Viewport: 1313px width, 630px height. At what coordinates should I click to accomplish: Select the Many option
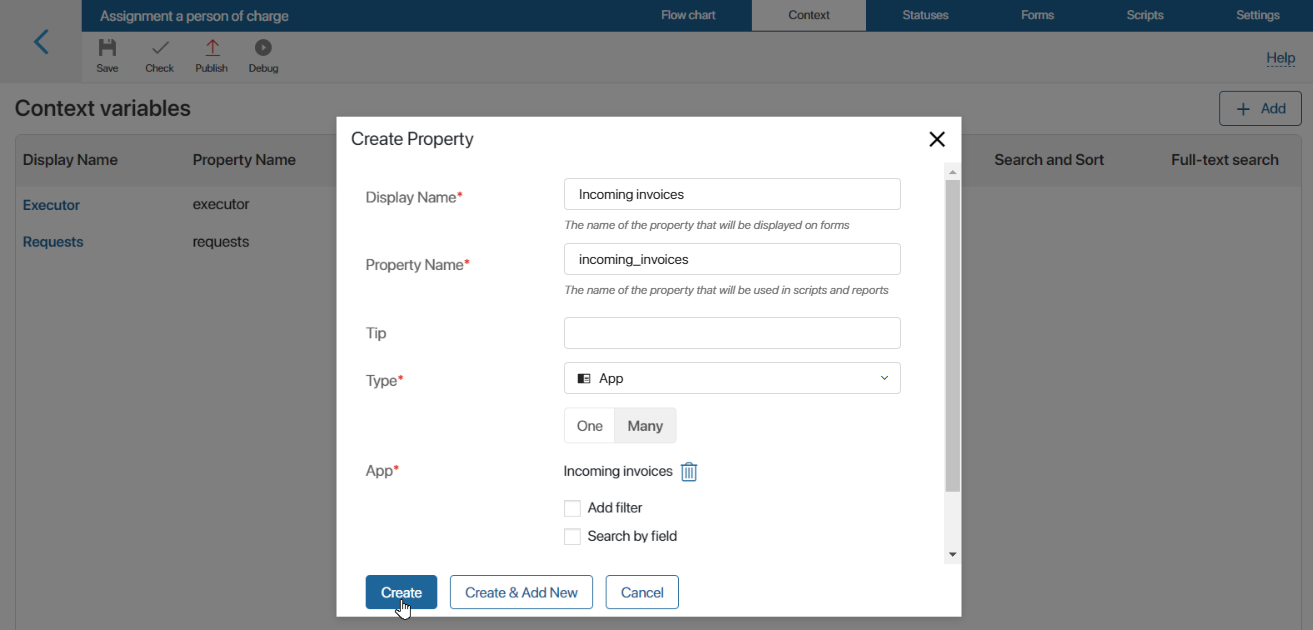pyautogui.click(x=645, y=426)
